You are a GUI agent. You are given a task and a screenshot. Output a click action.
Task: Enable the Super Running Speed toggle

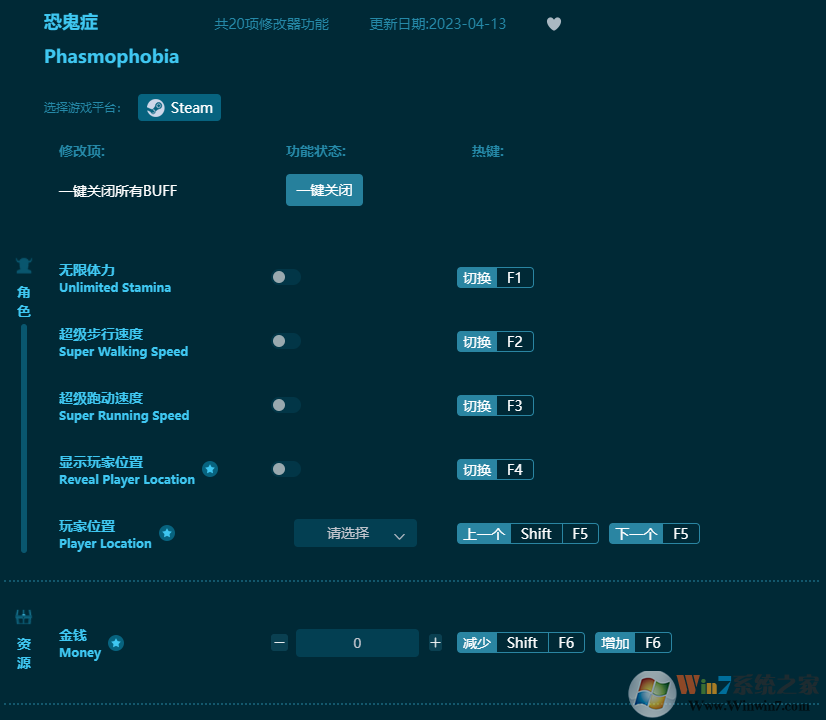click(x=286, y=405)
